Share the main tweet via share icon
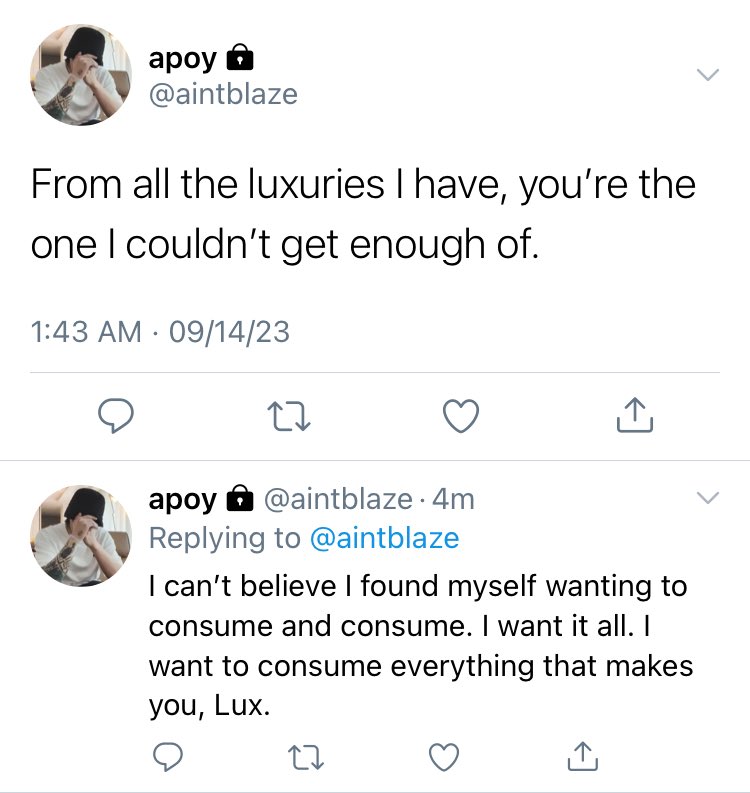The height and width of the screenshot is (793, 750). tap(635, 415)
